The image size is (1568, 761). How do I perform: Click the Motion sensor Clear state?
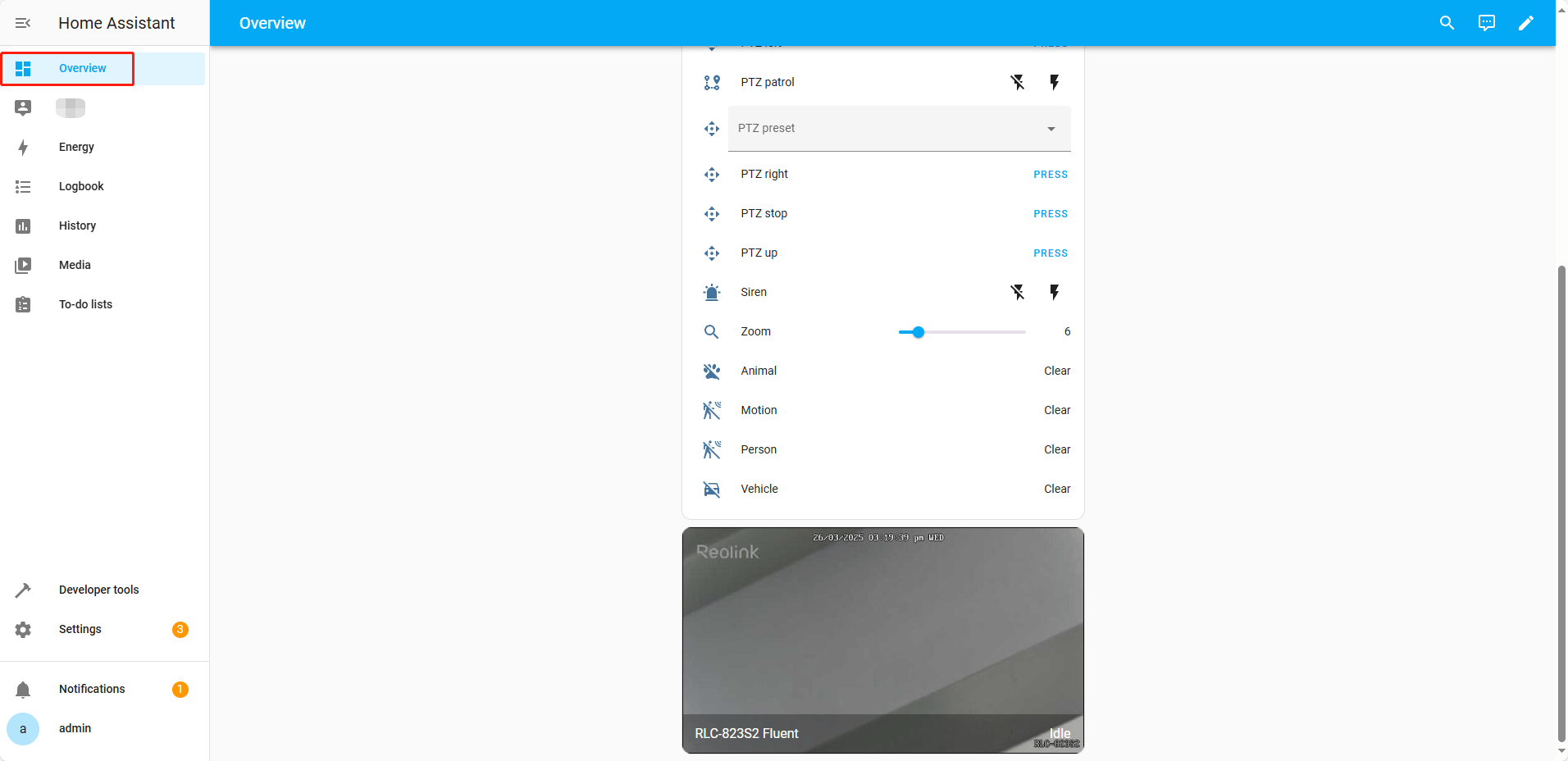click(1057, 411)
